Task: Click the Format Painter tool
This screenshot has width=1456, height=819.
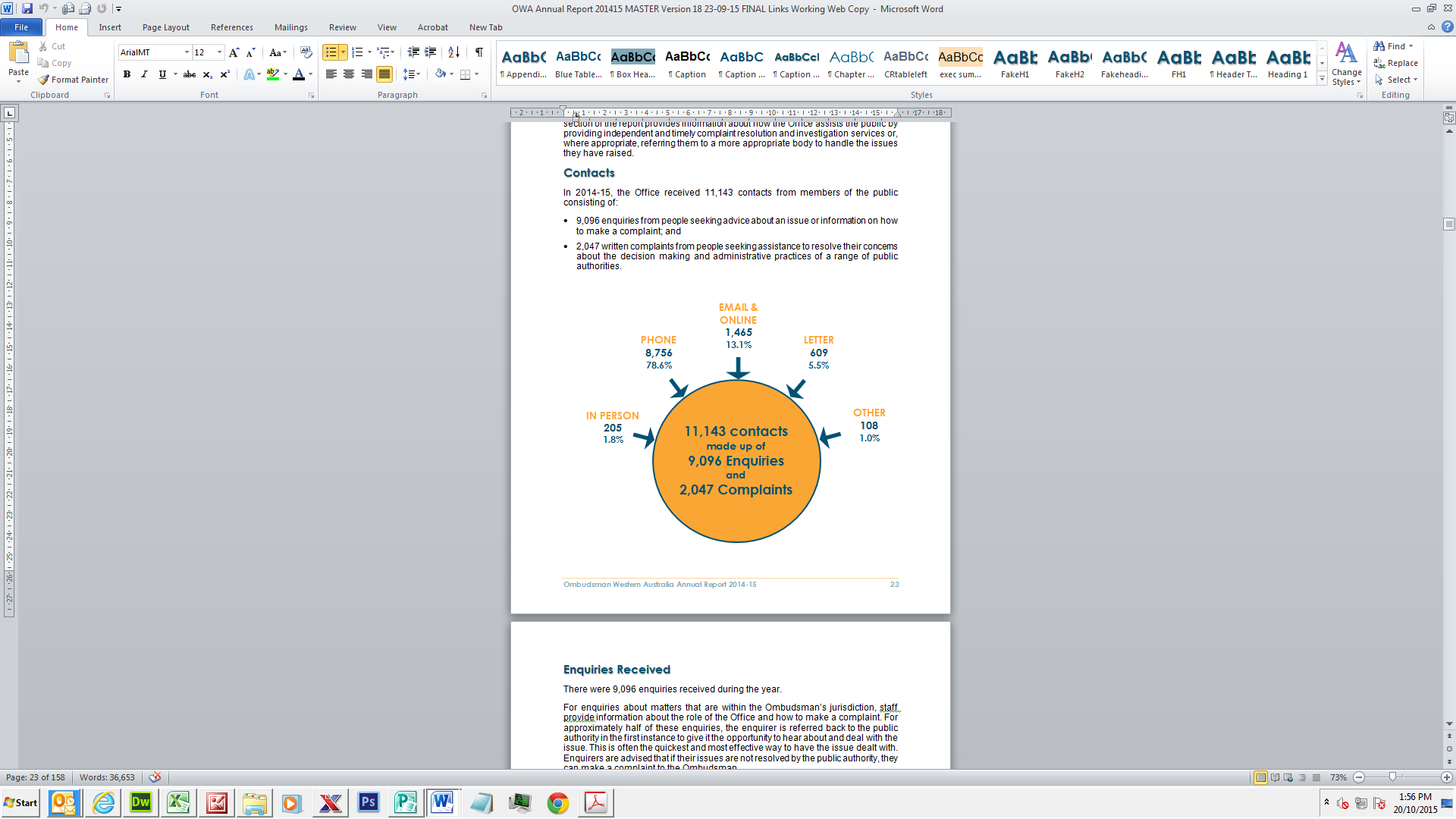Action: [x=74, y=80]
